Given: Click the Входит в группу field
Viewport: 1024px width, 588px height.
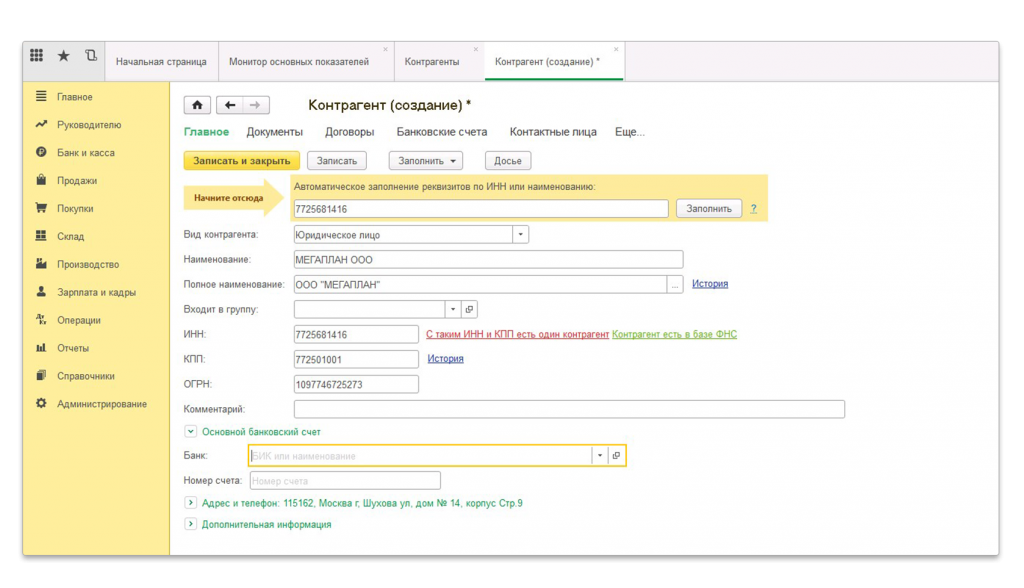Looking at the screenshot, I should tap(370, 309).
